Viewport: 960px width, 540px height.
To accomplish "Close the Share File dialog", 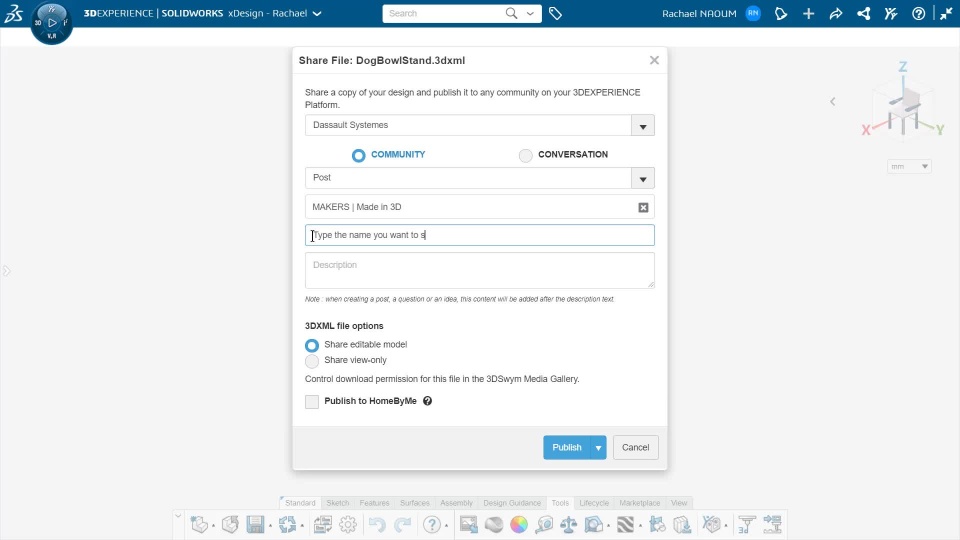I will tap(654, 60).
